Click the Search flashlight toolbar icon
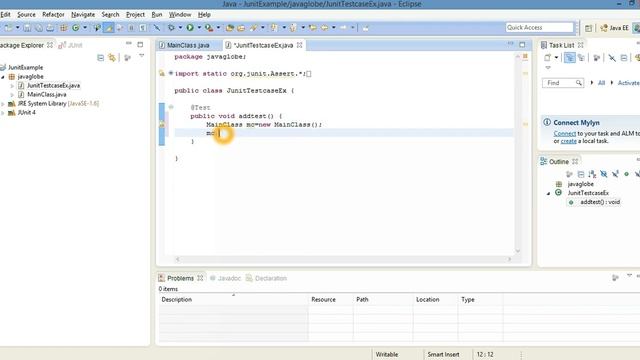 click(253, 28)
